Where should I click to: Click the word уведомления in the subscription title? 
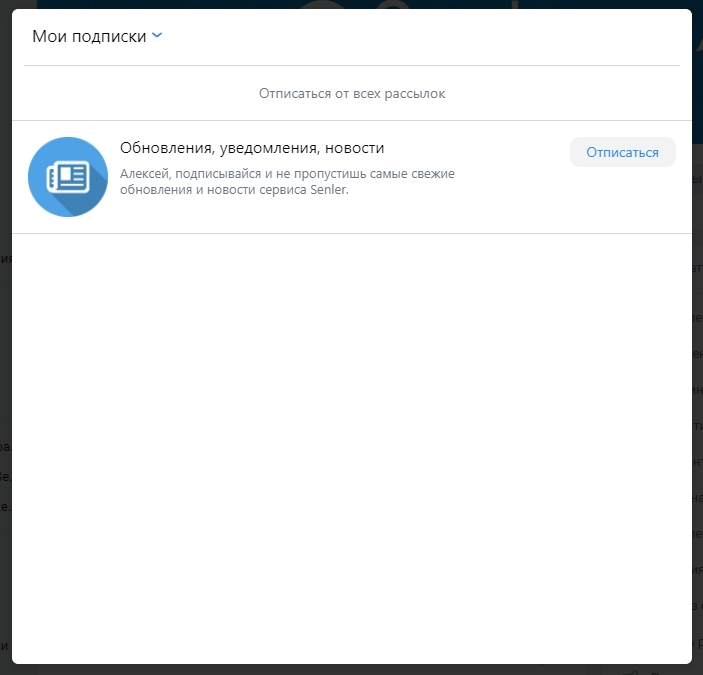click(262, 148)
